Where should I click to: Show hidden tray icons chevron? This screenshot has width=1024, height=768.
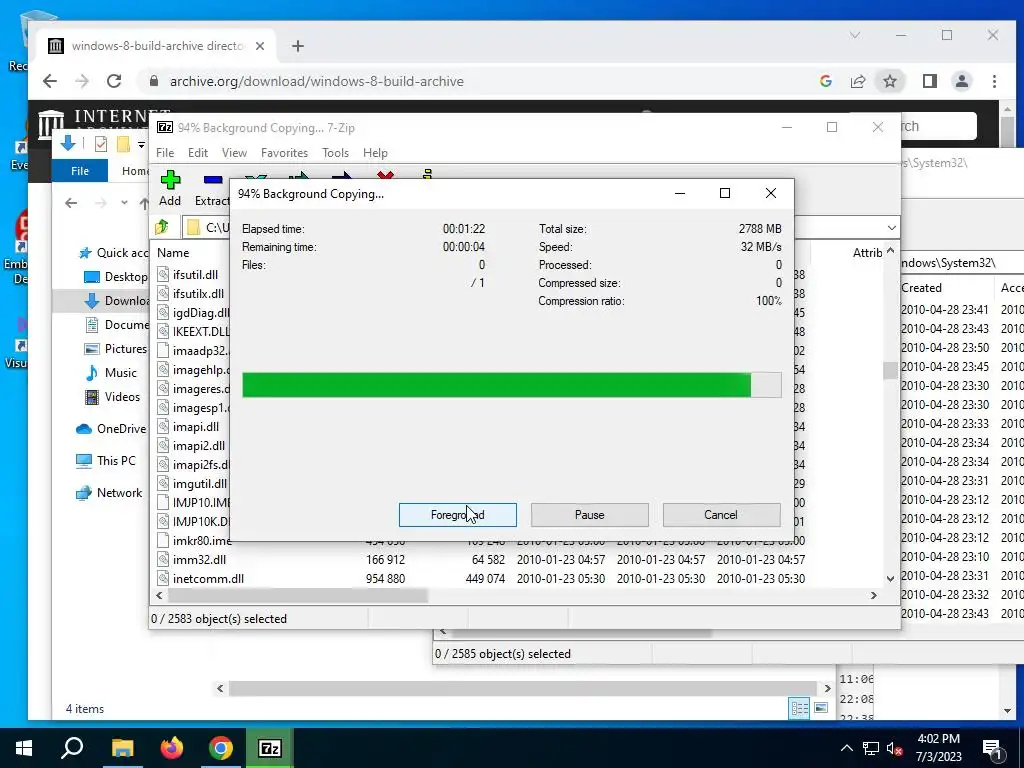pos(846,748)
